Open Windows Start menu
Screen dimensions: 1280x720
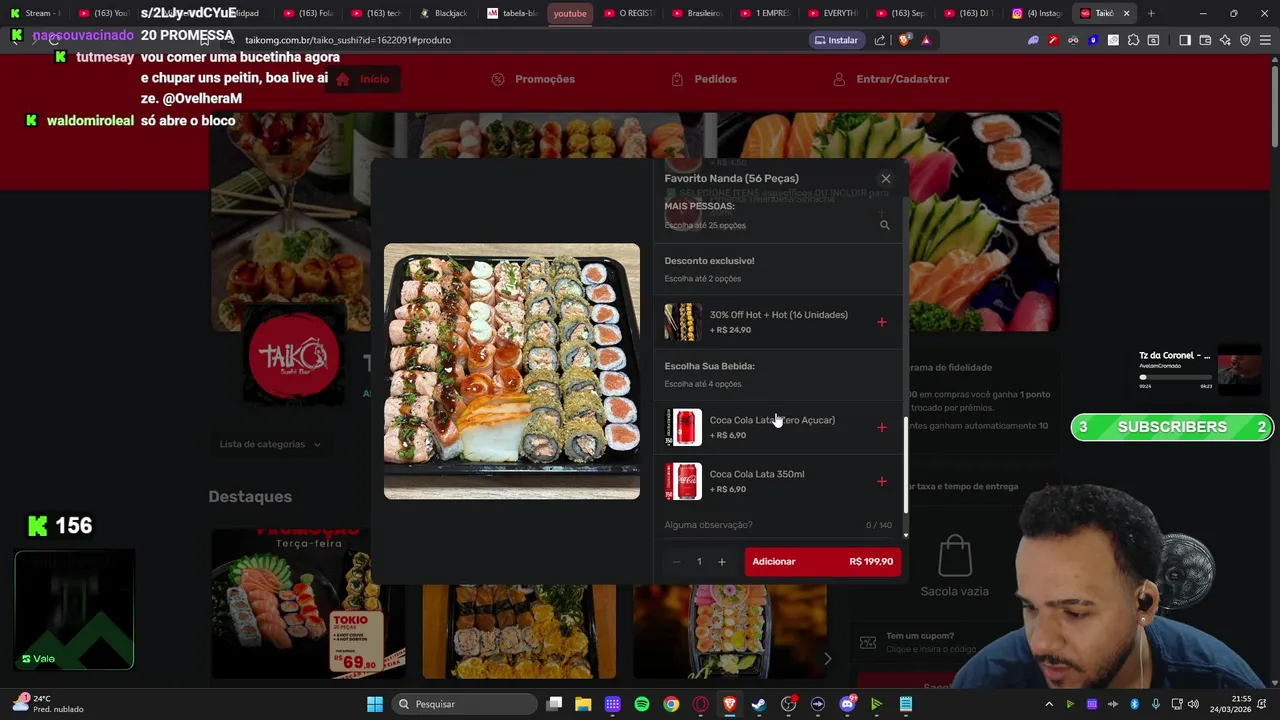[x=375, y=704]
